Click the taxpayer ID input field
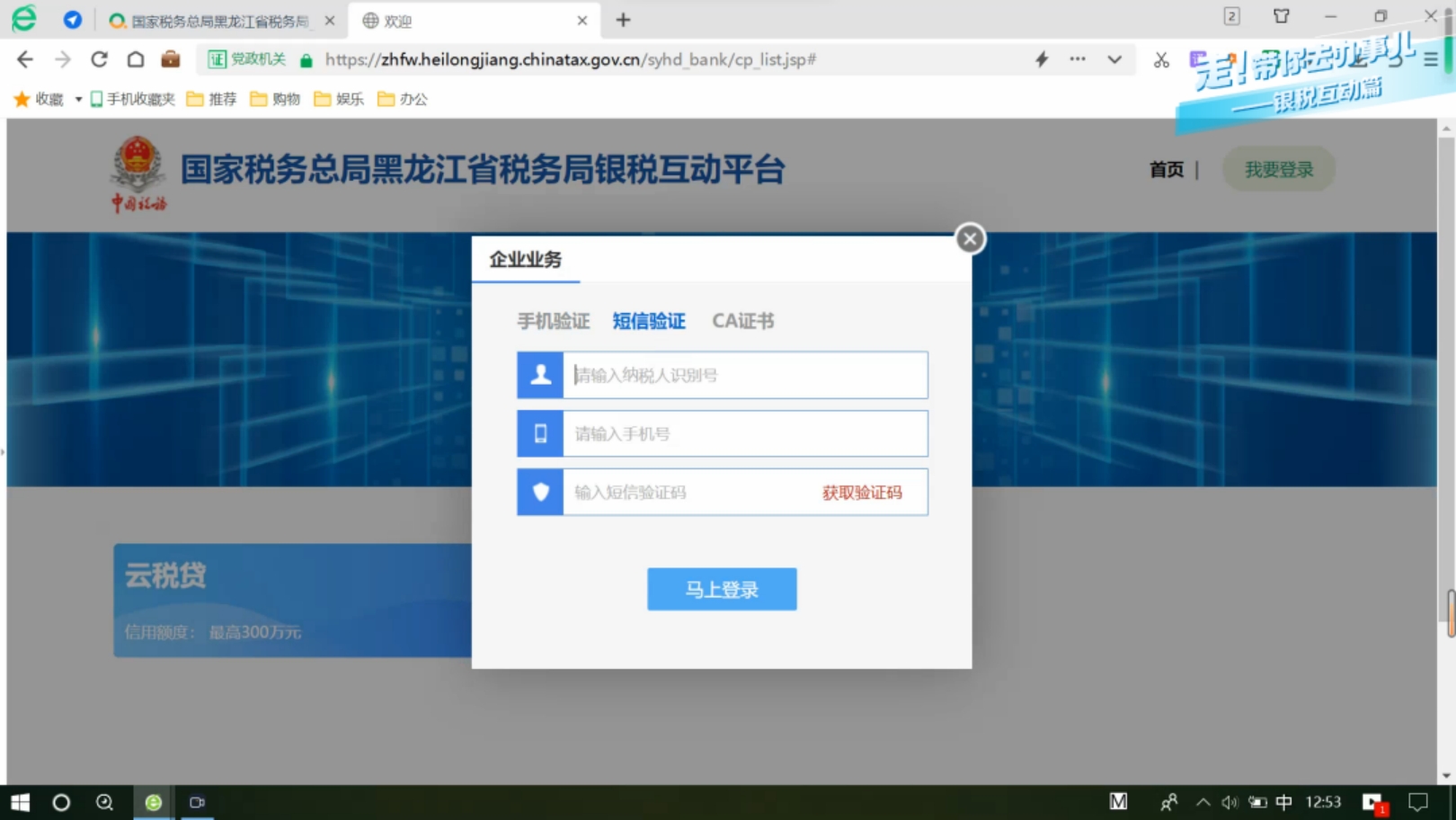This screenshot has width=1456, height=820. tap(744, 375)
